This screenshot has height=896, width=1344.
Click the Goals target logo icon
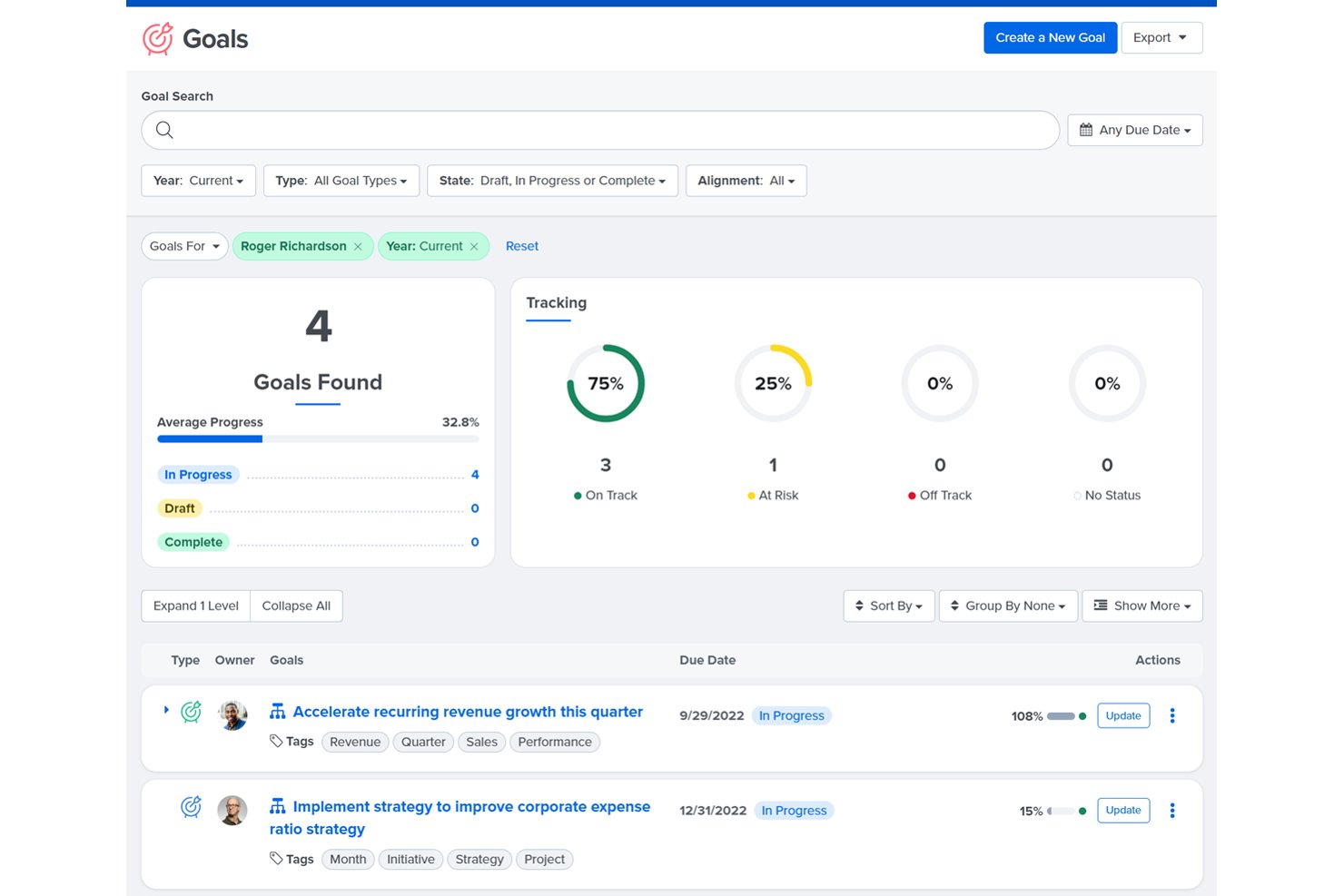158,38
